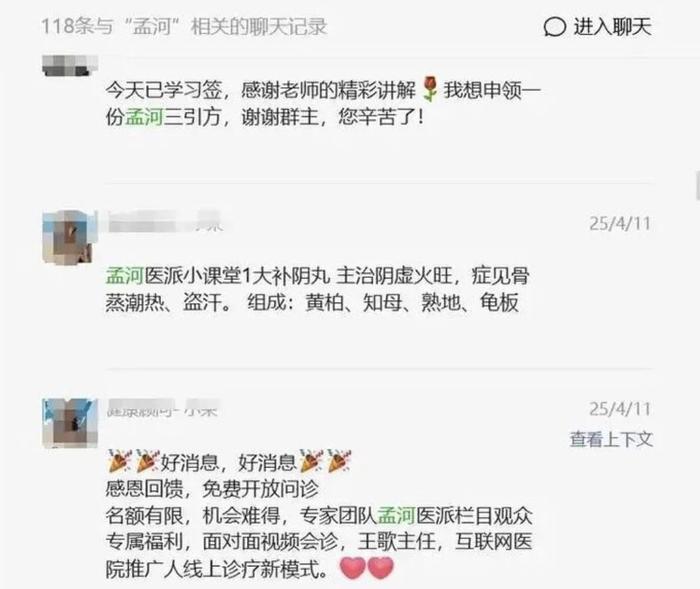
Task: Open the third message sender's avatar
Action: (70, 423)
